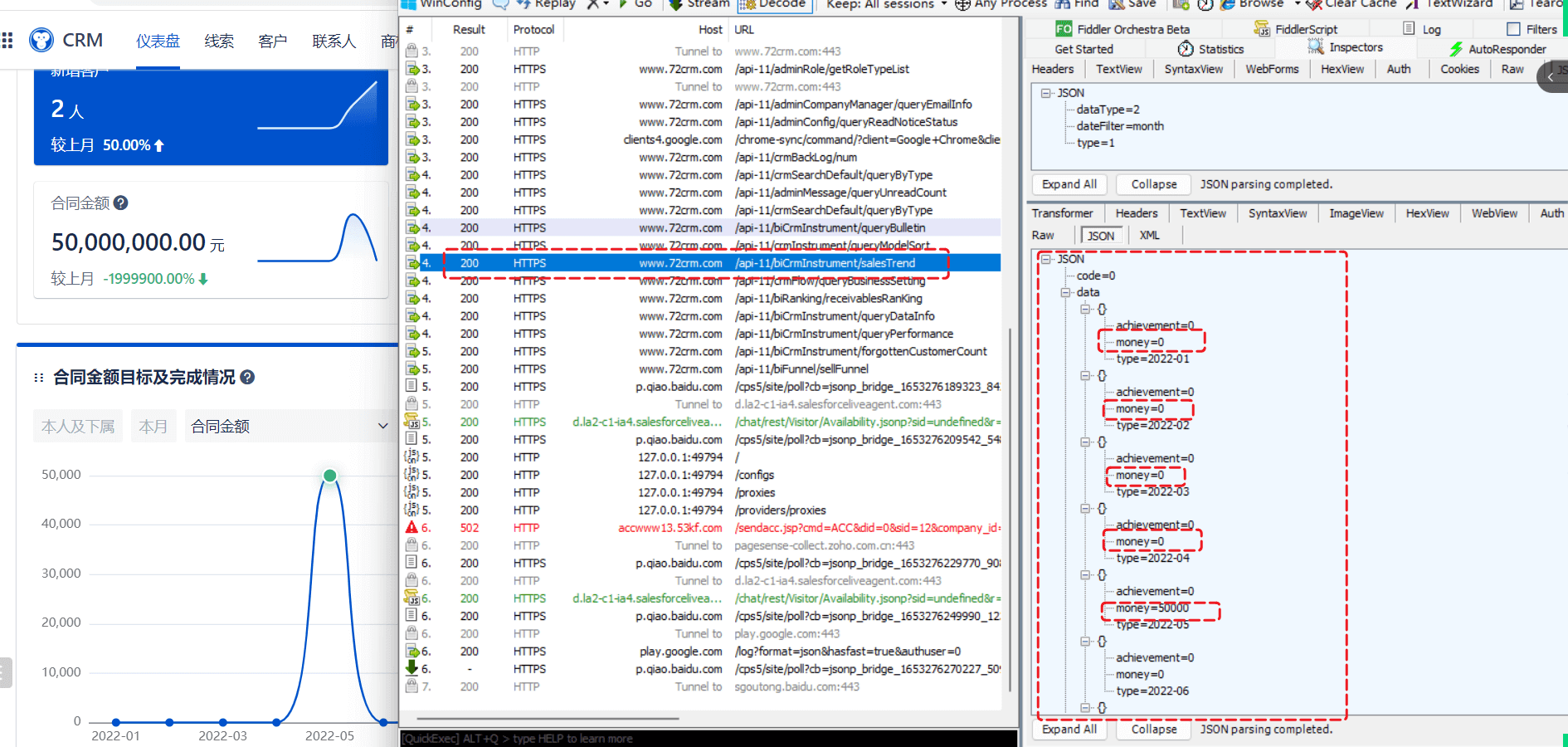Click Expand All in the request JSON panel
The width and height of the screenshot is (1568, 747).
(1069, 184)
